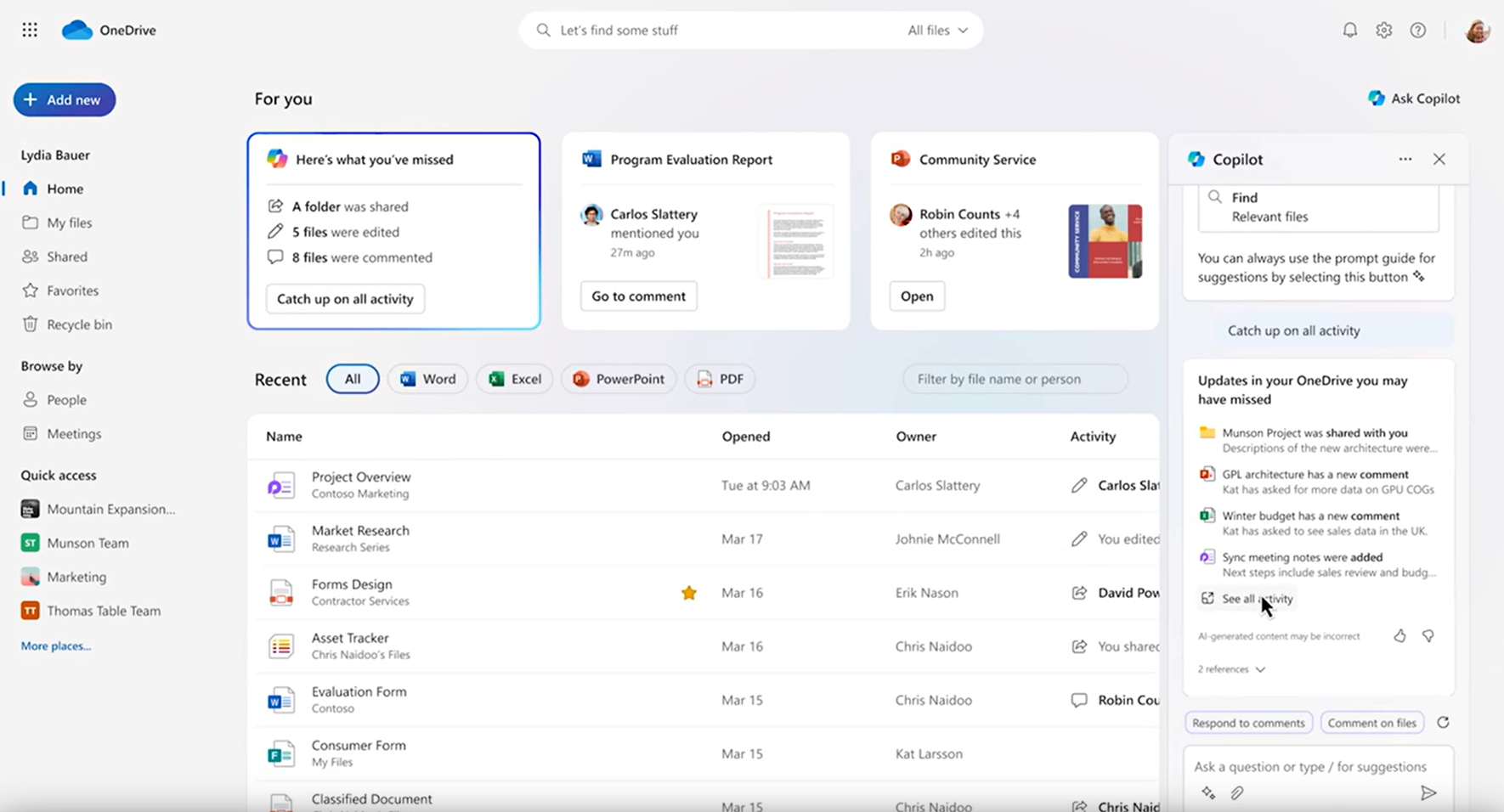This screenshot has width=1504, height=812.
Task: Sort by the Opened column header
Action: [x=746, y=437]
